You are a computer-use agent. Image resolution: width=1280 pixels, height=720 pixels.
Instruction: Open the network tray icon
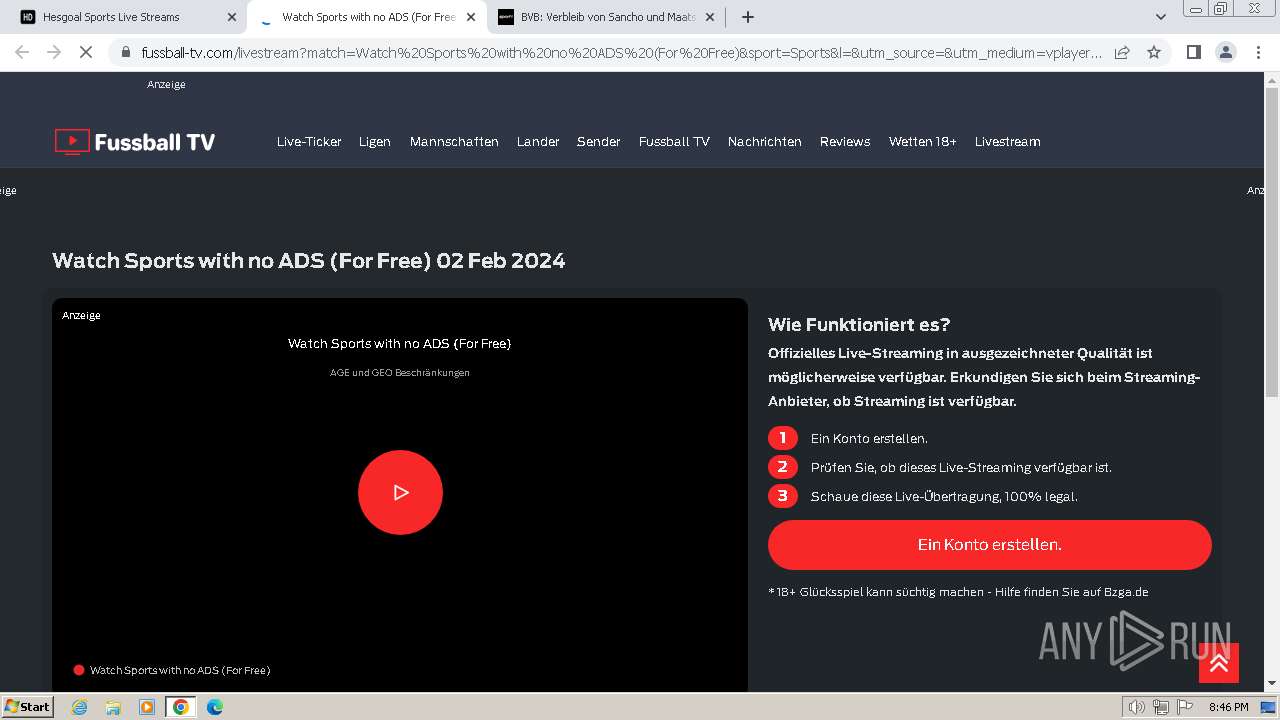(1161, 707)
